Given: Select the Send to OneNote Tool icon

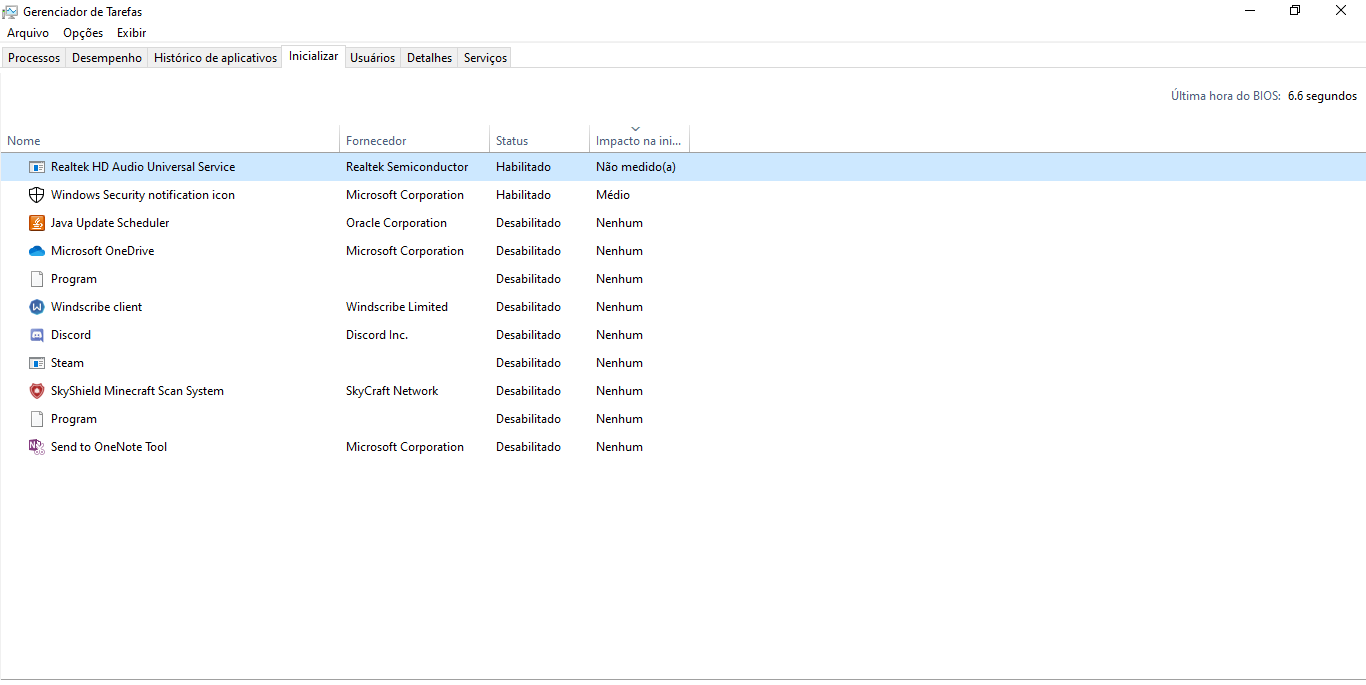Looking at the screenshot, I should click(37, 447).
